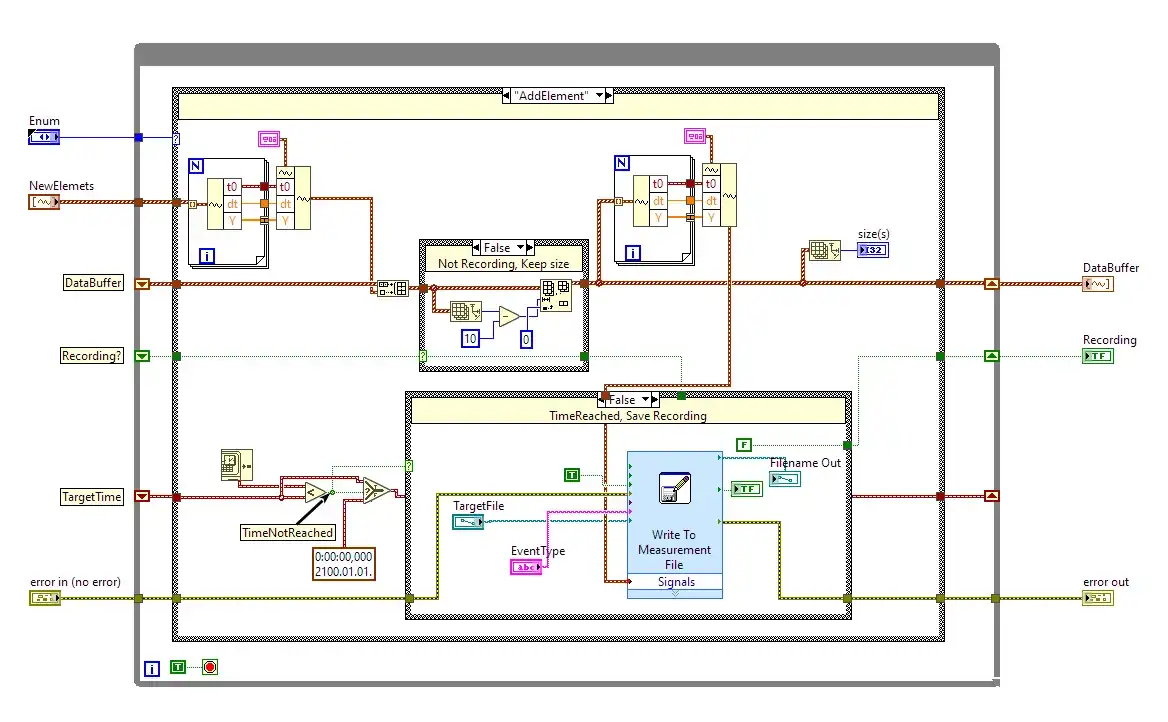Select the EventType string control terminal
The height and width of the screenshot is (722, 1168).
click(526, 567)
